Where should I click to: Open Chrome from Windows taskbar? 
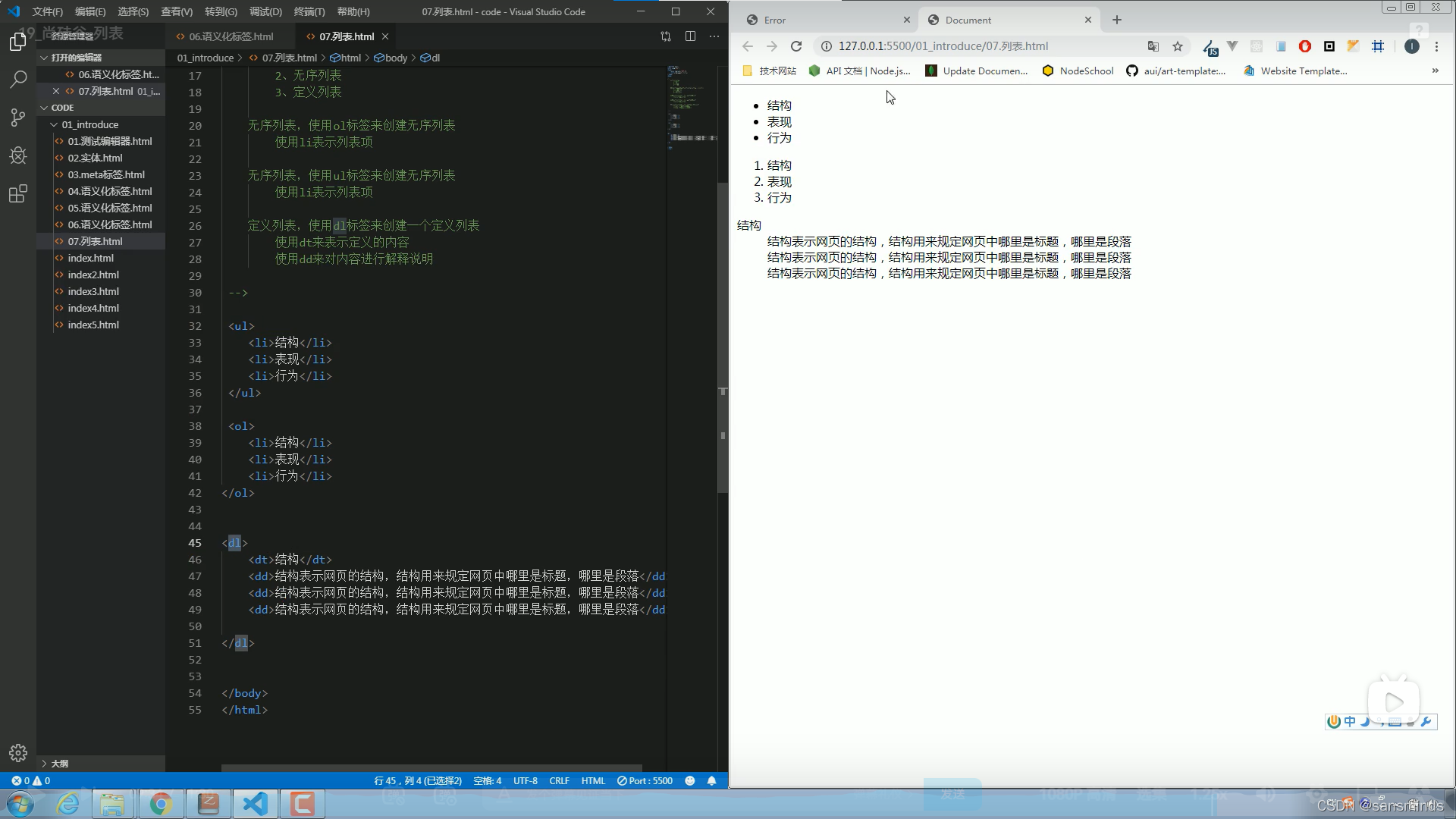161,804
